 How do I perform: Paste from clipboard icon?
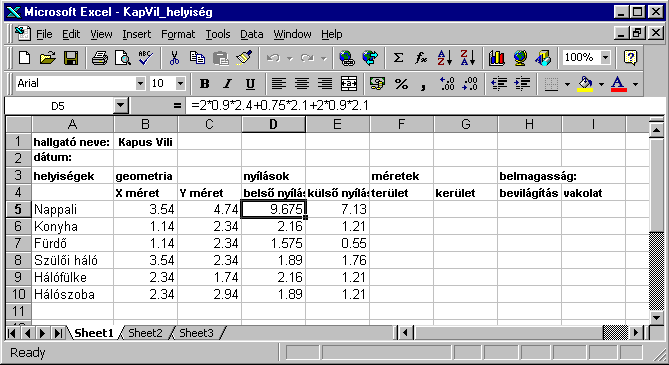221,58
